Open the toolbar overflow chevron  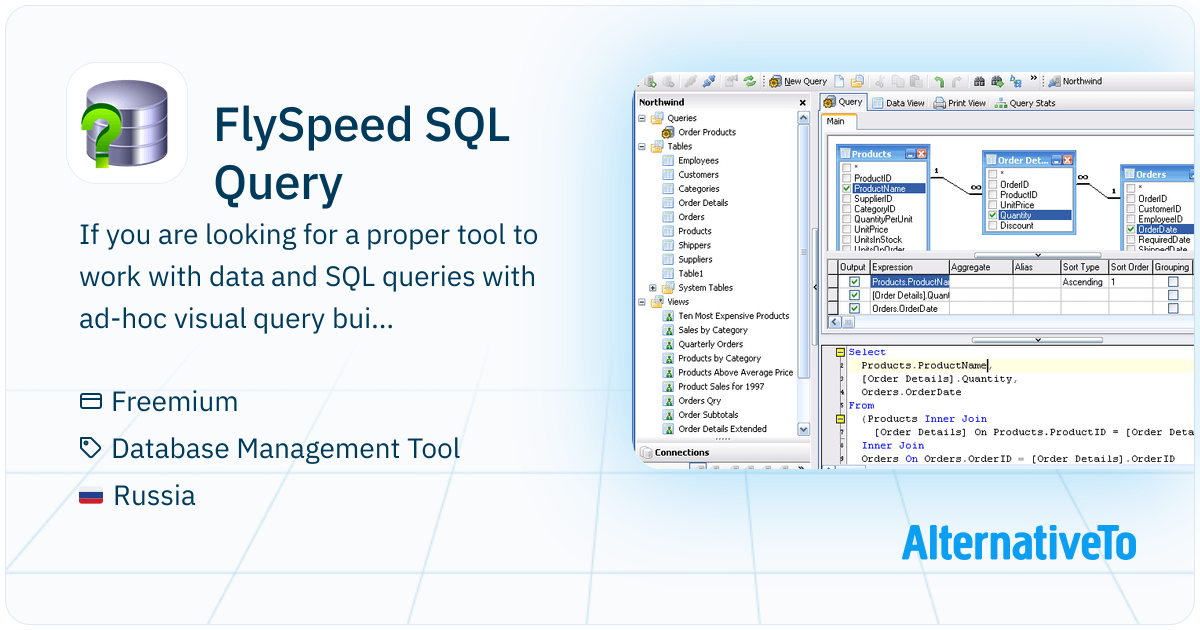[x=1034, y=78]
